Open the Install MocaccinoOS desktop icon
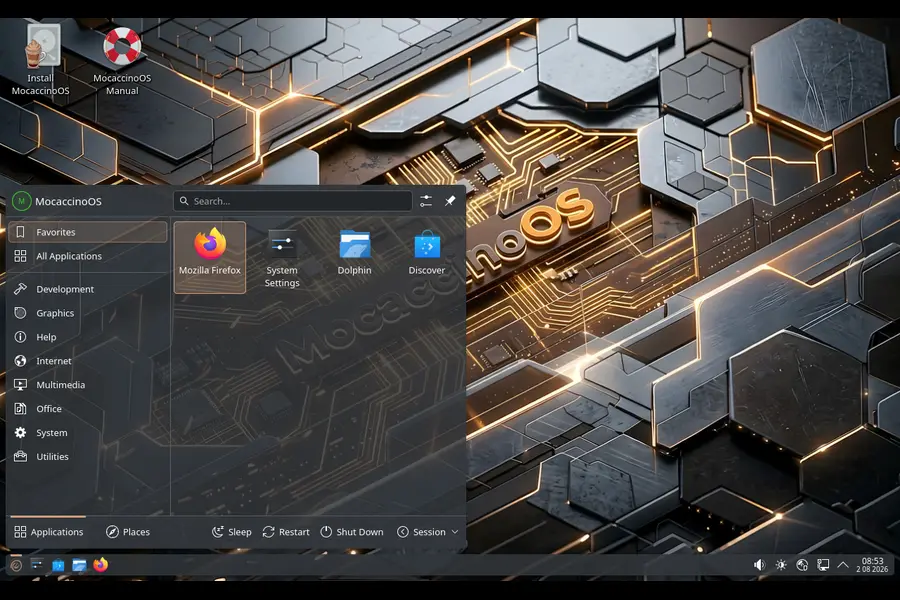 coord(42,59)
